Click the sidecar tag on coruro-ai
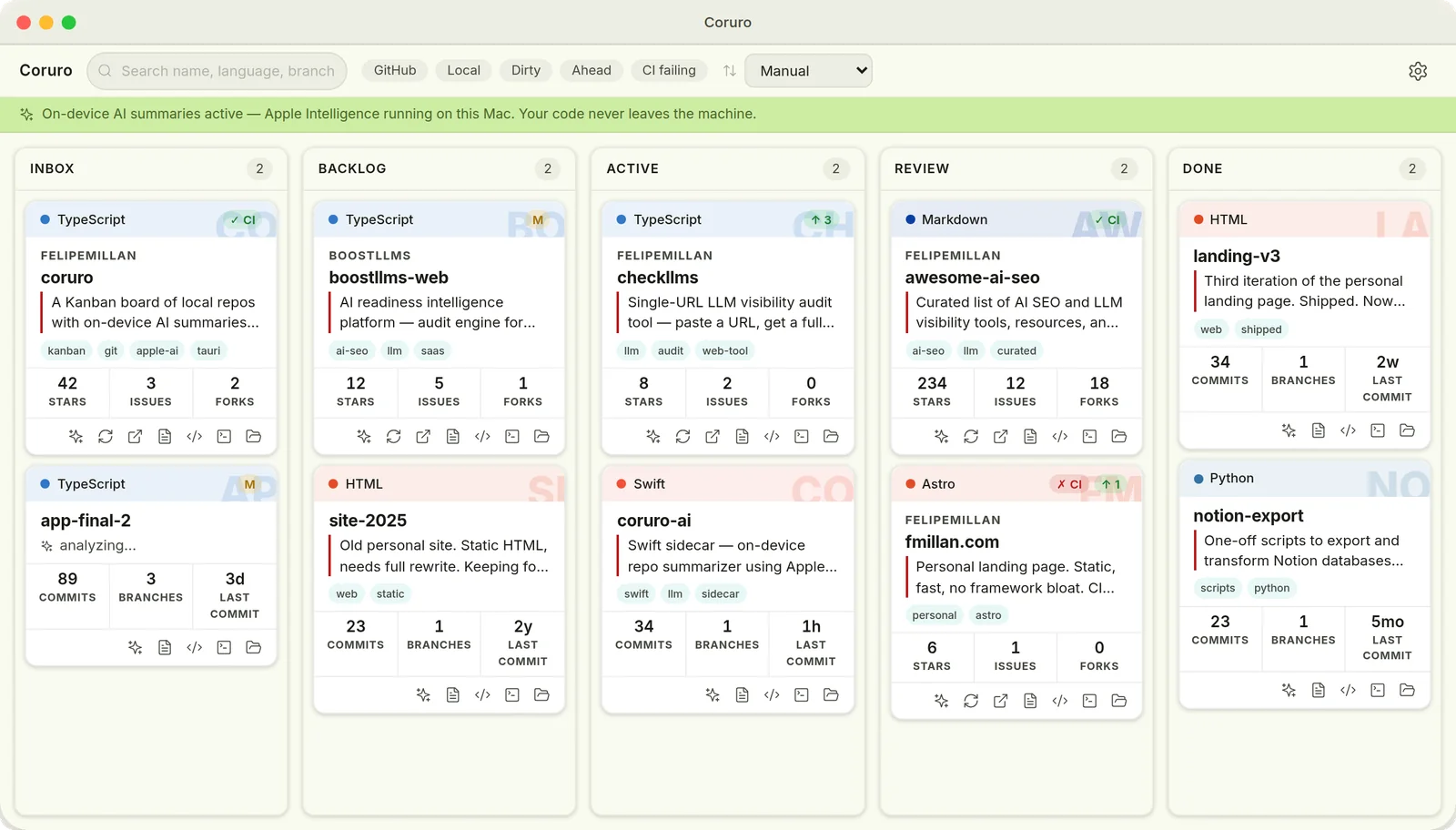 (720, 594)
